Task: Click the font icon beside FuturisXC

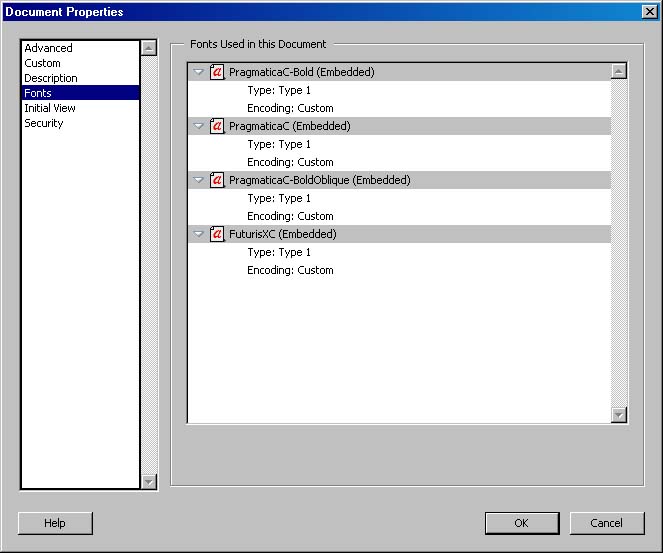Action: coord(217,234)
